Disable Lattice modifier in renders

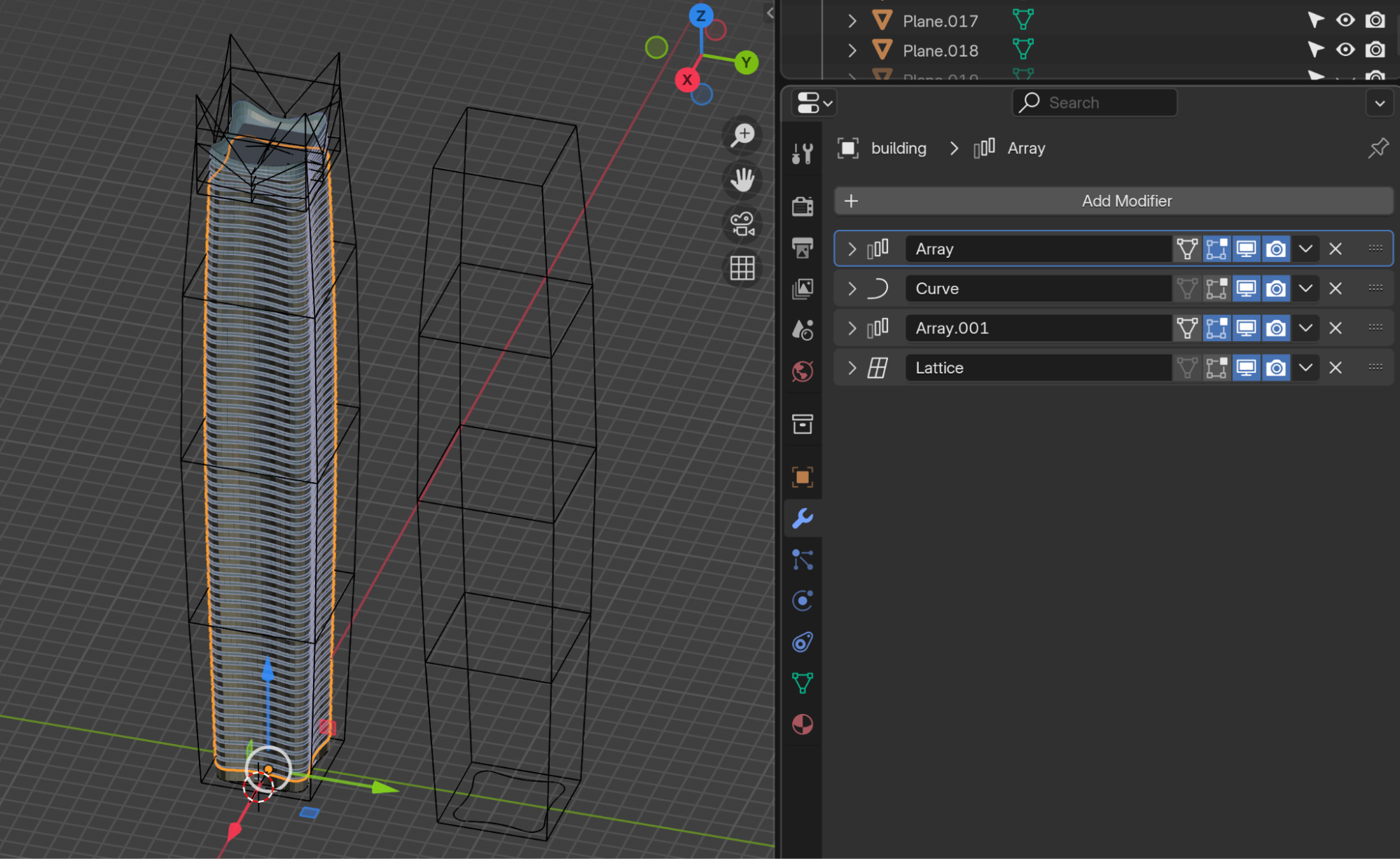(x=1276, y=368)
